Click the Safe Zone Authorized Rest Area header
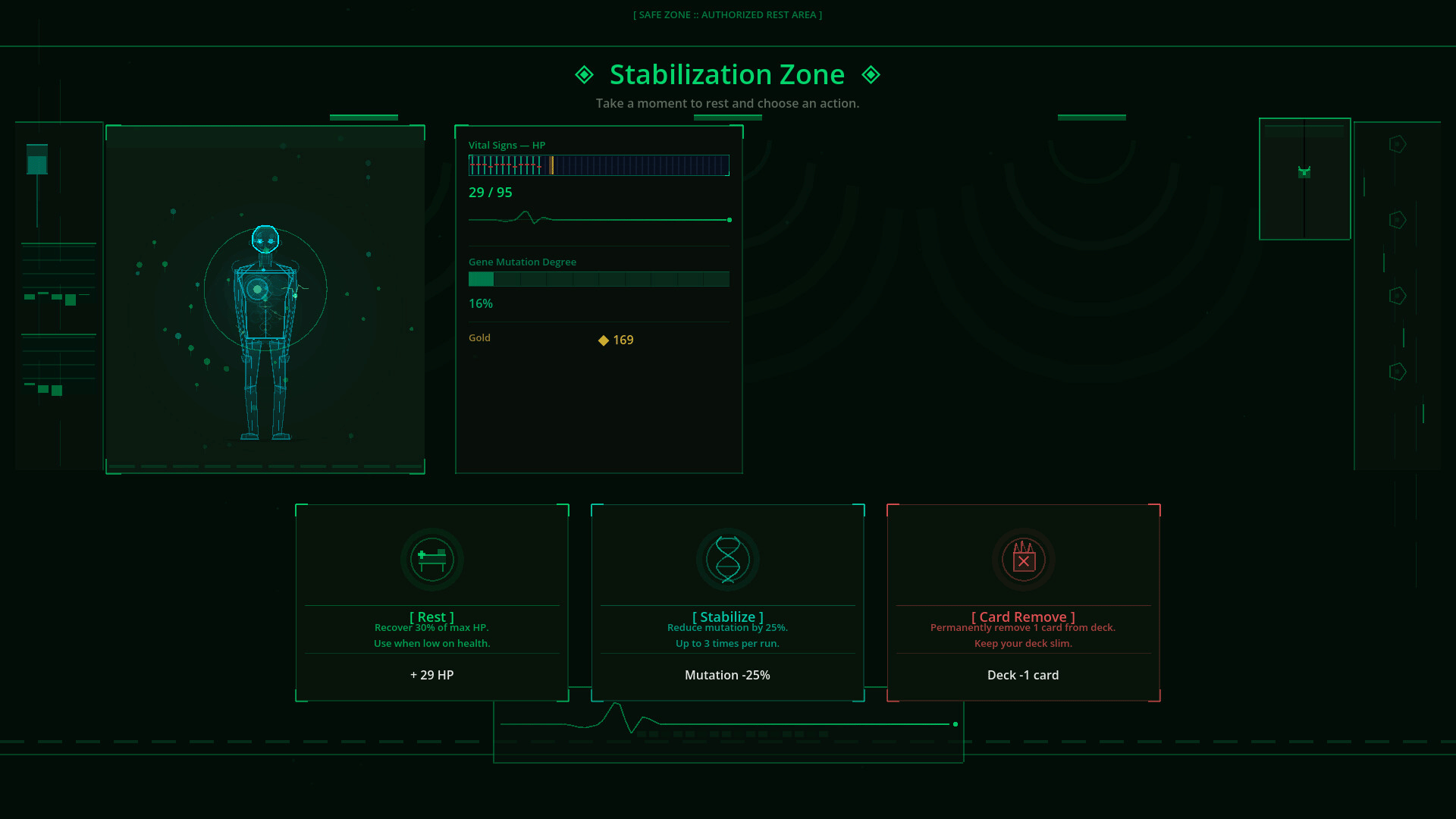Viewport: 1456px width, 819px height. click(x=728, y=14)
